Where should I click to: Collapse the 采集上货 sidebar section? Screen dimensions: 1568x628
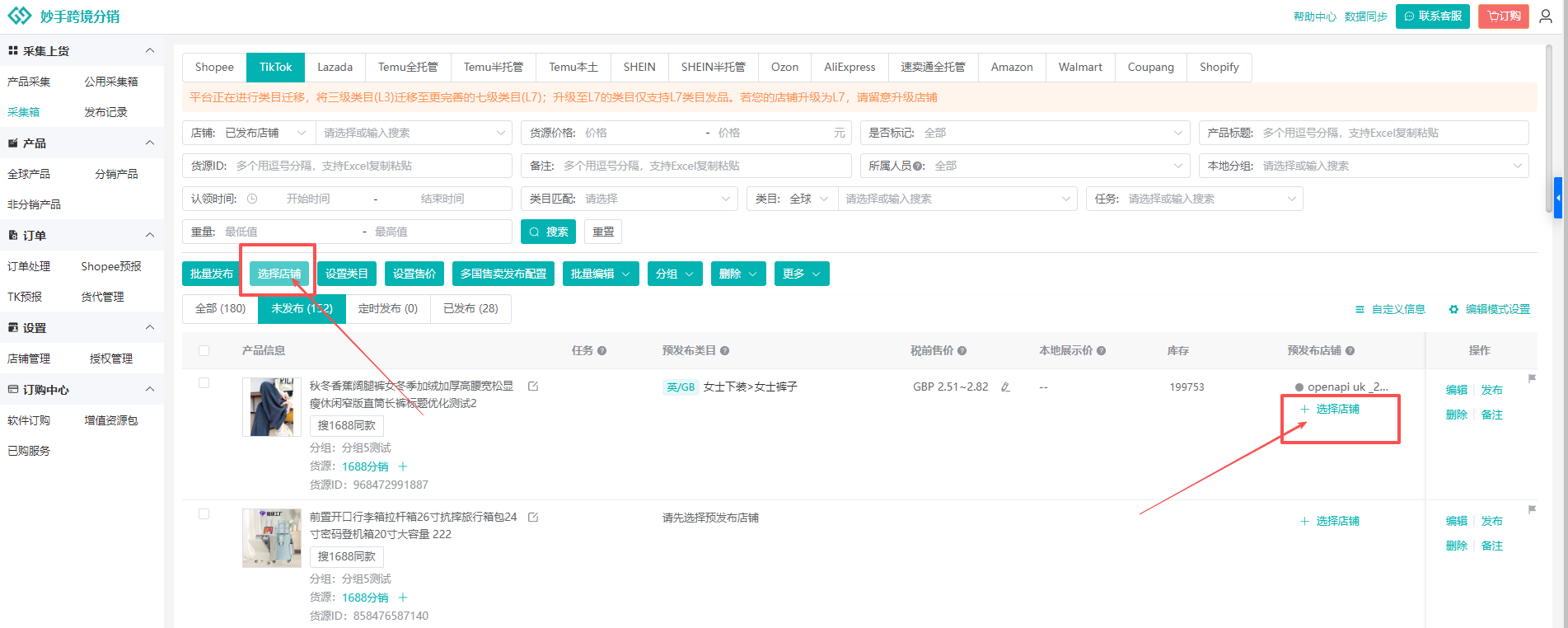point(150,50)
